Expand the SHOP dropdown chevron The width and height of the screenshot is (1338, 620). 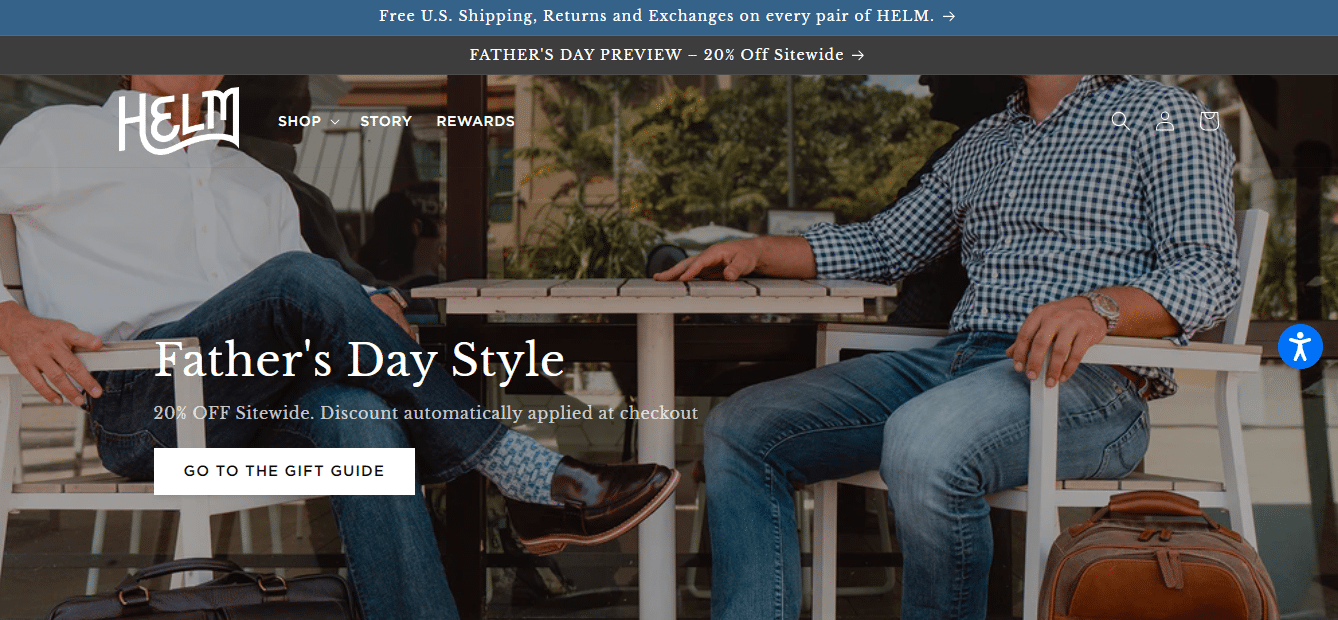coord(333,121)
